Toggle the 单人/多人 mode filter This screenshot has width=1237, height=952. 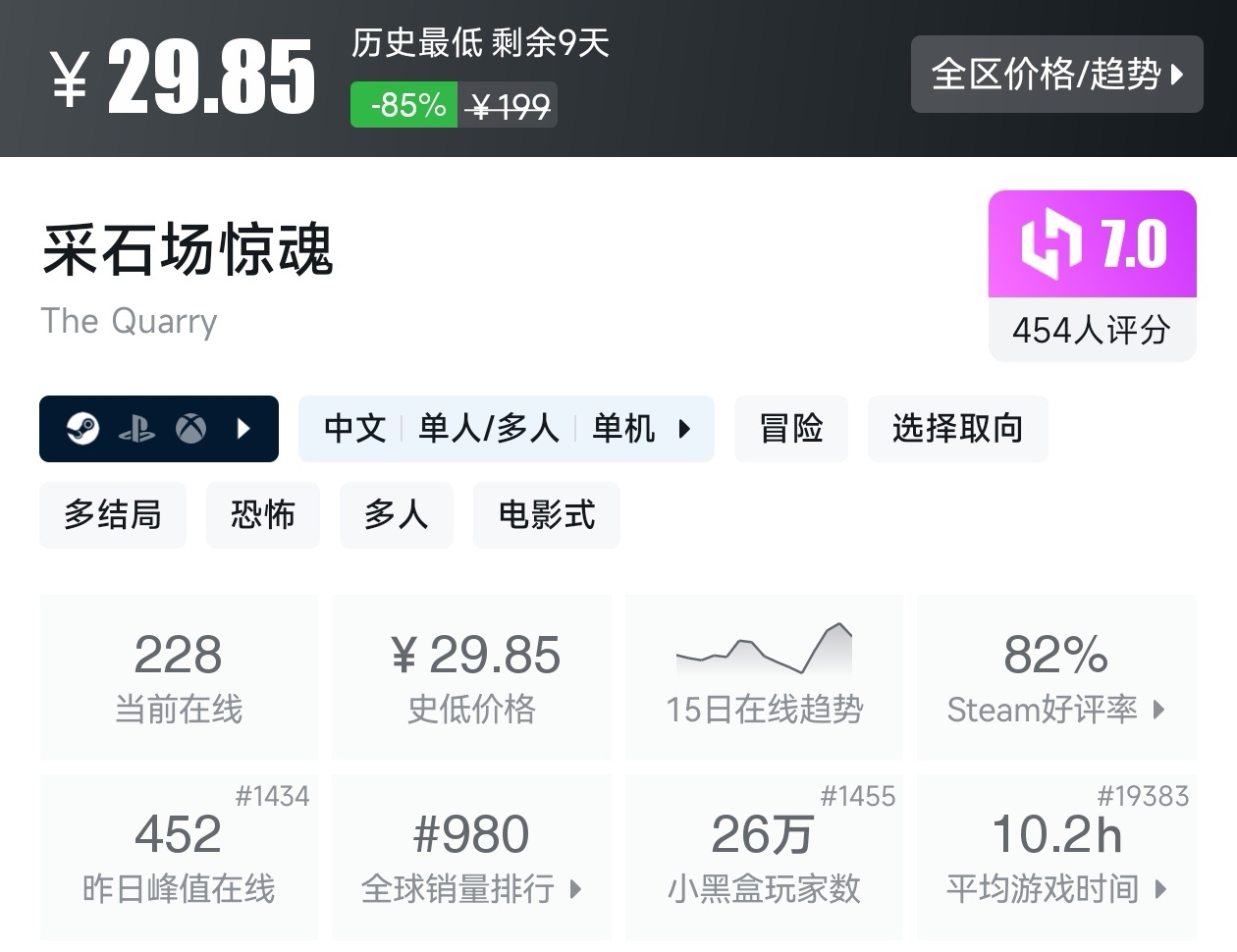(x=488, y=428)
